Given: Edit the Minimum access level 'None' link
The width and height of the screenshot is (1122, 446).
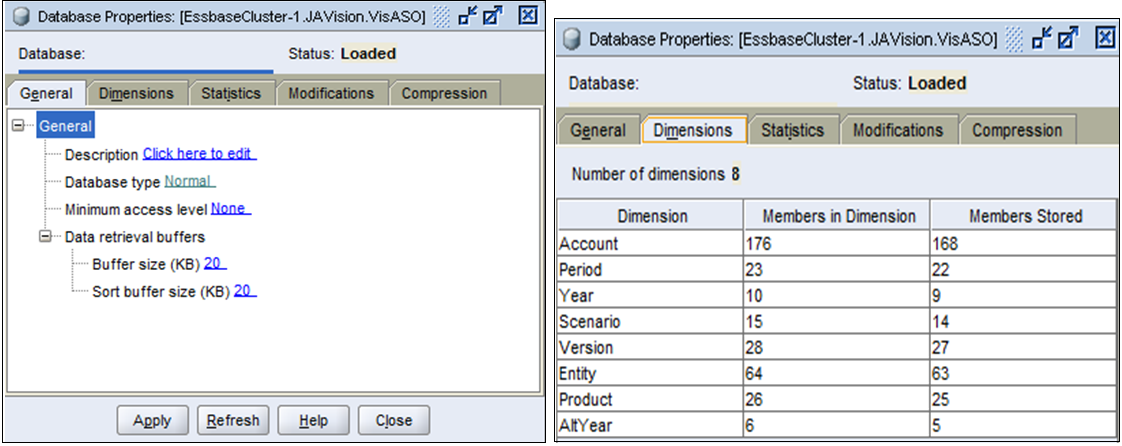Looking at the screenshot, I should point(229,209).
